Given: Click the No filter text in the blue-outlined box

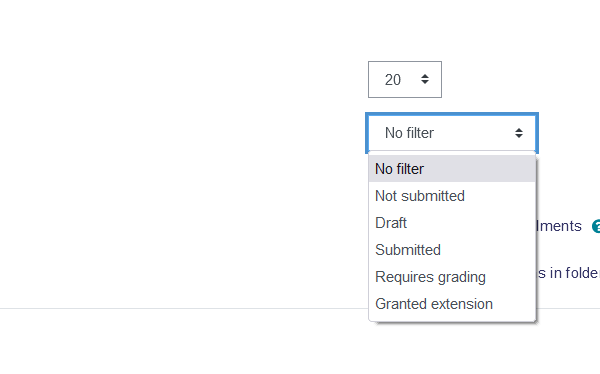Looking at the screenshot, I should pyautogui.click(x=409, y=133).
